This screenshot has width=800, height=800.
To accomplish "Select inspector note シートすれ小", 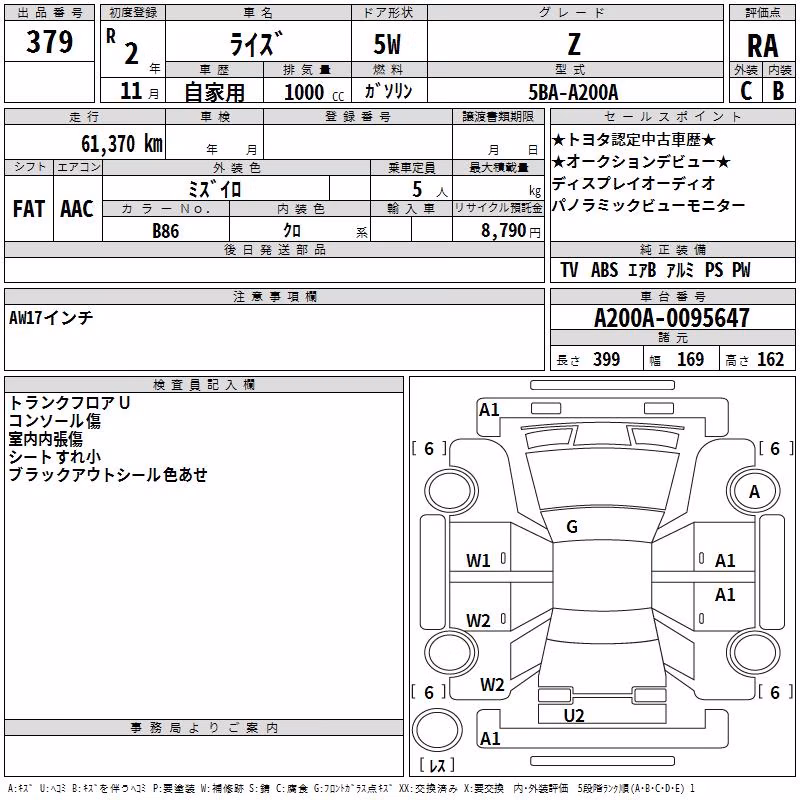I will click(55, 457).
